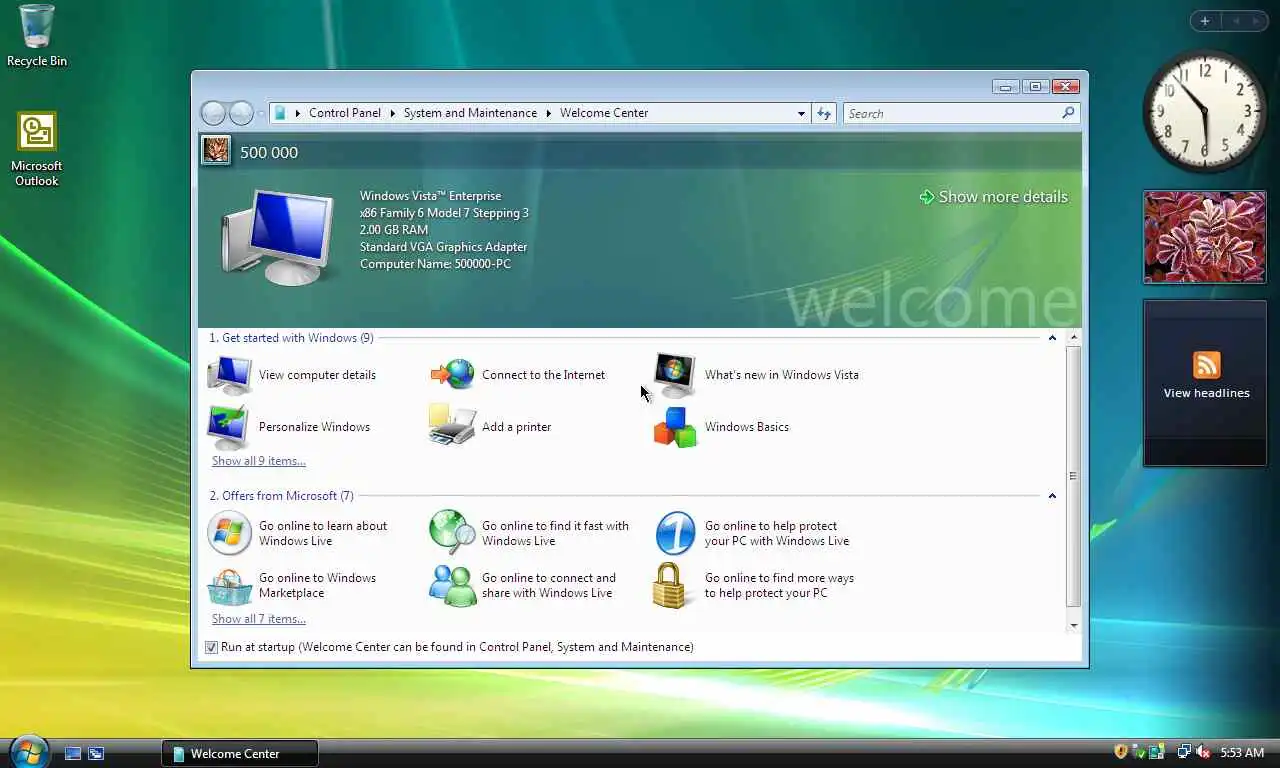Toggle the Run at startup checkbox
Viewport: 1280px width, 768px height.
pos(211,647)
